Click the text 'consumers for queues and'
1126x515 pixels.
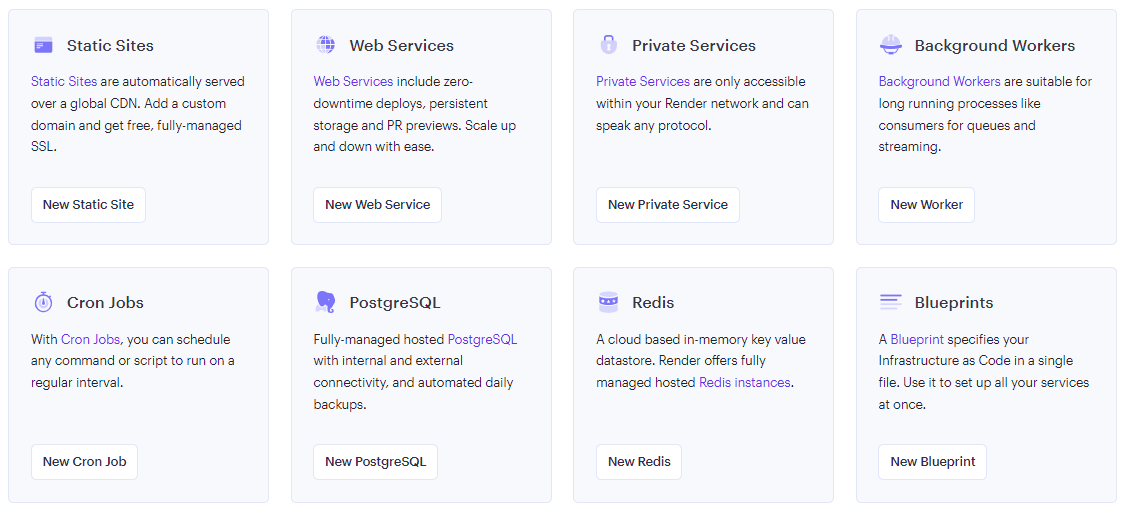pos(957,126)
